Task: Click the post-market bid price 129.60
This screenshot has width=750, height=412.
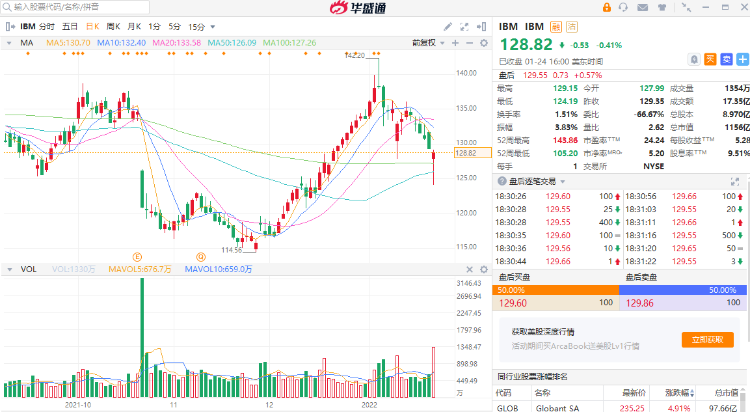Action: point(513,303)
